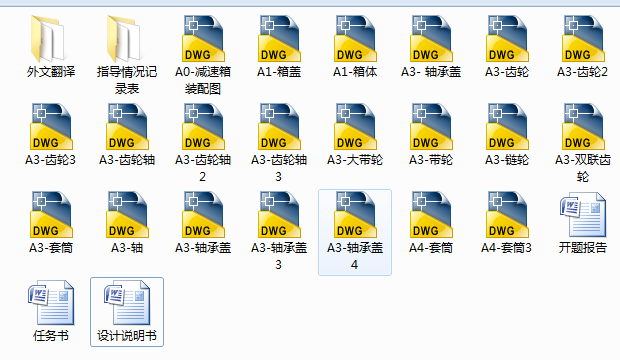The width and height of the screenshot is (620, 360).
Task: Click the file name text A3-齿轮3
Action: tap(51, 160)
